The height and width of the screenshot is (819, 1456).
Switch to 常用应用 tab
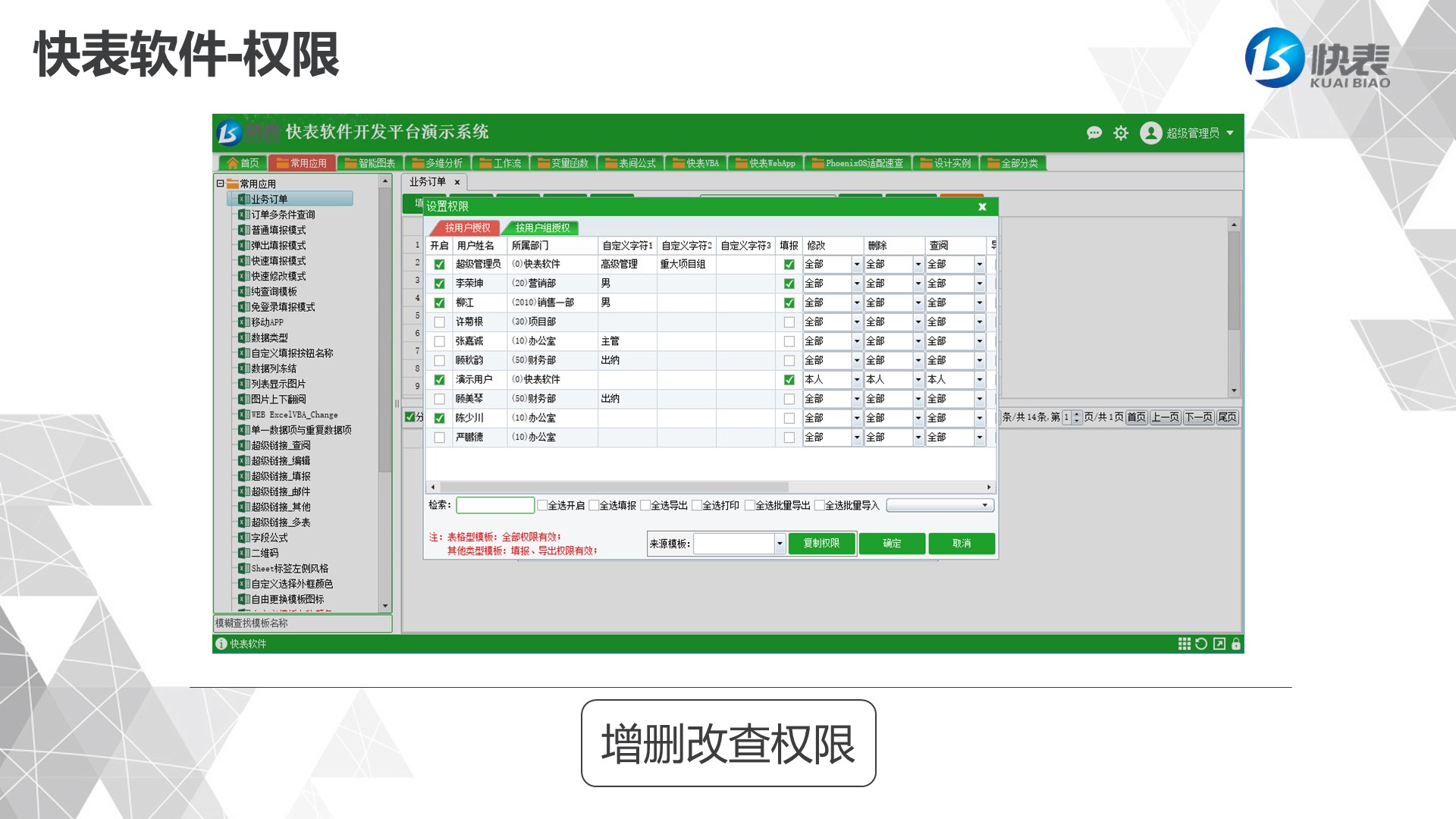pyautogui.click(x=301, y=163)
